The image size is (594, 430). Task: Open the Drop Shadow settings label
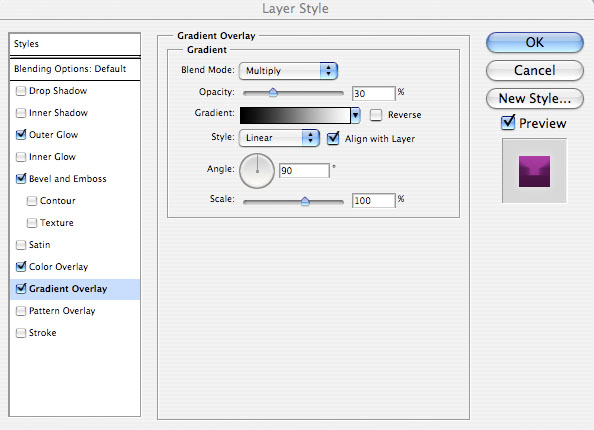tap(58, 91)
